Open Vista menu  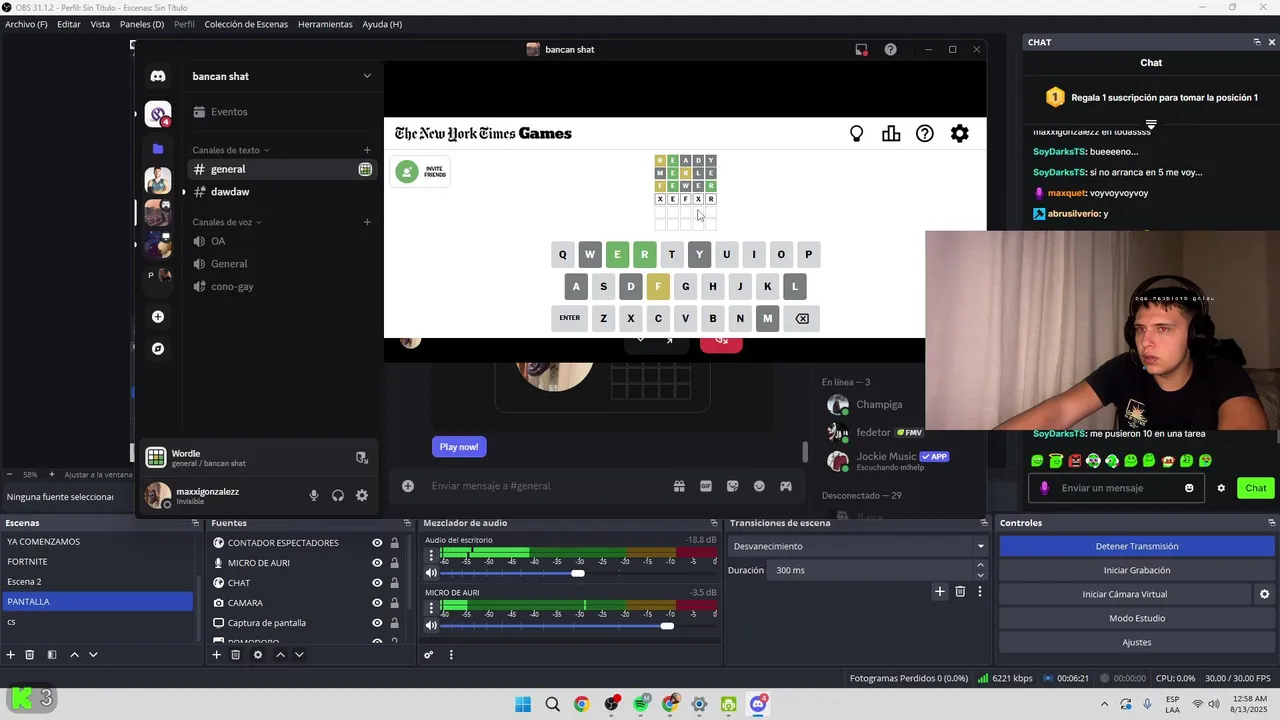tap(100, 24)
